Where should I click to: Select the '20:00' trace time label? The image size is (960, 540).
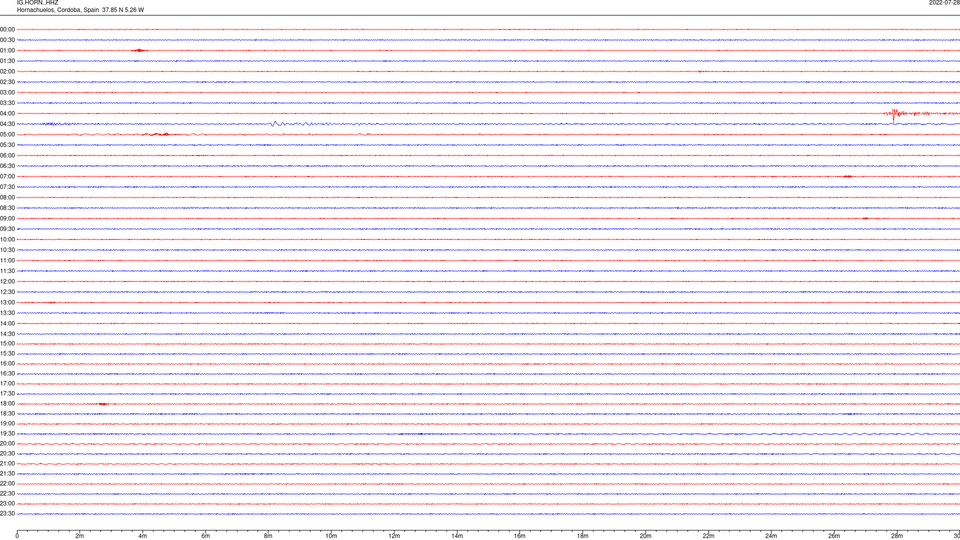[7, 444]
